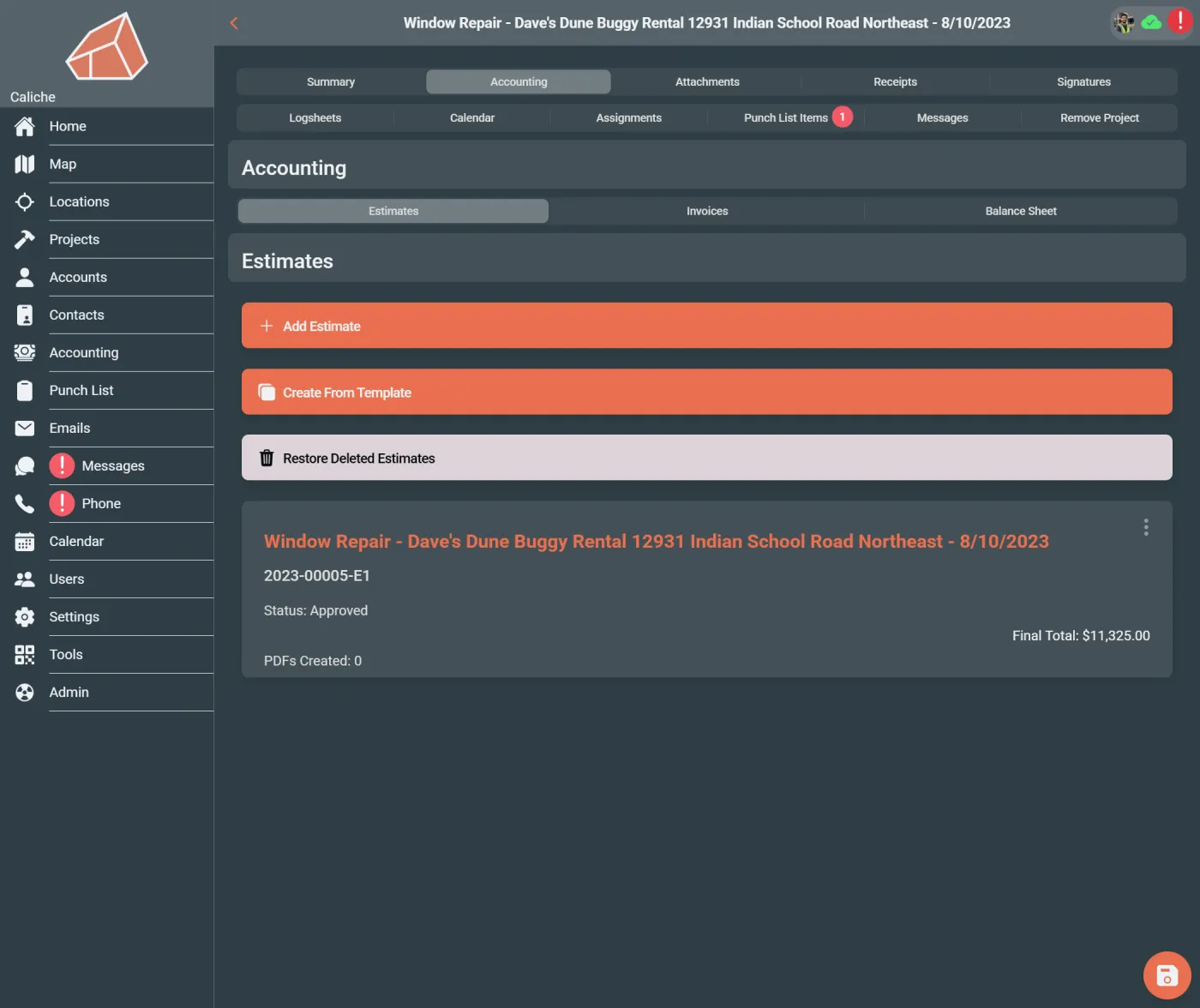Click Restore Deleted Estimates button

tap(707, 458)
